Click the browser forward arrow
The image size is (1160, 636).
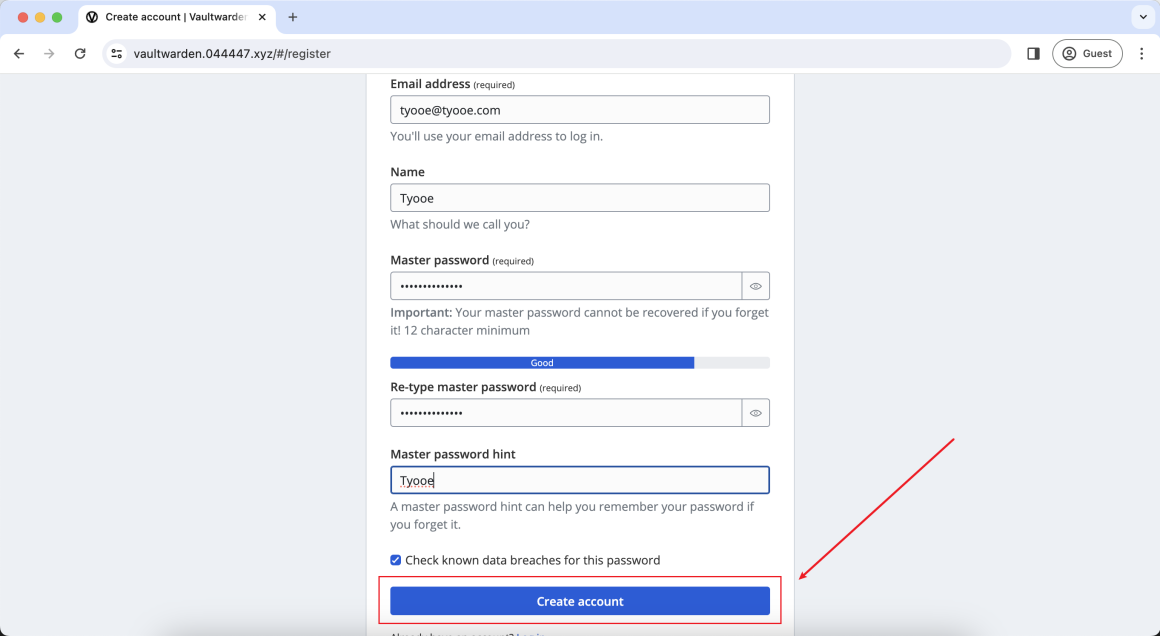tap(49, 54)
